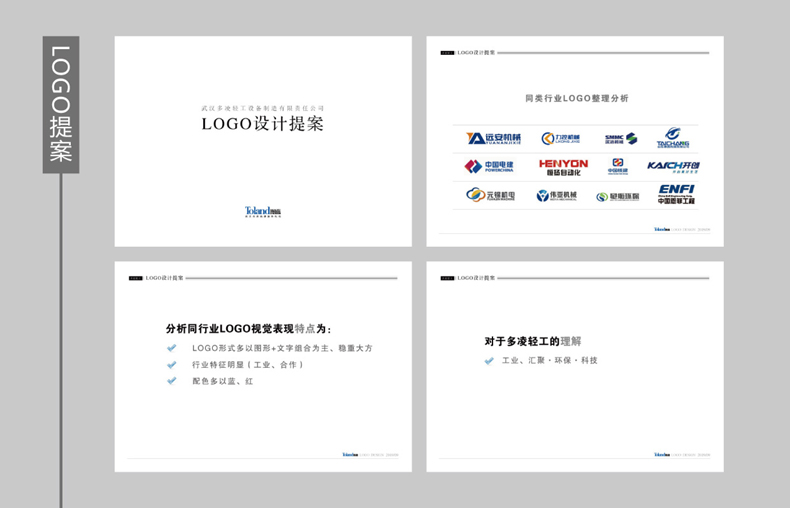Click checkmark beside 工业、汇聚、环保、科技

click(x=489, y=360)
